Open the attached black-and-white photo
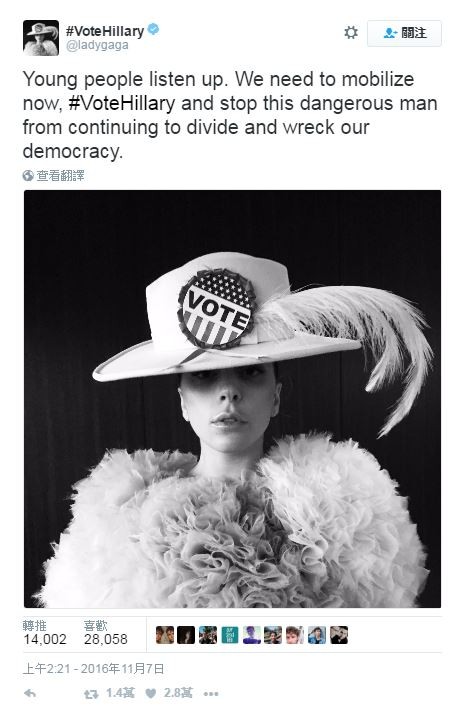 tap(232, 399)
